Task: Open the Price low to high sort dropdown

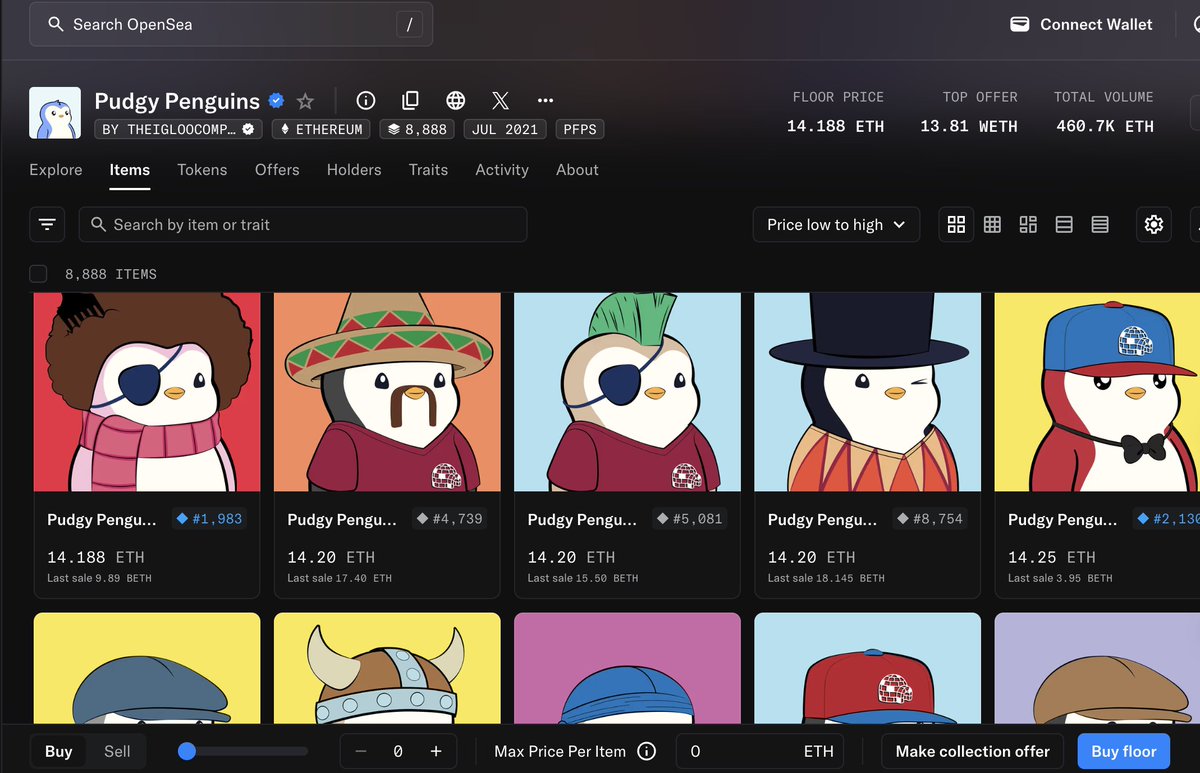Action: [836, 224]
